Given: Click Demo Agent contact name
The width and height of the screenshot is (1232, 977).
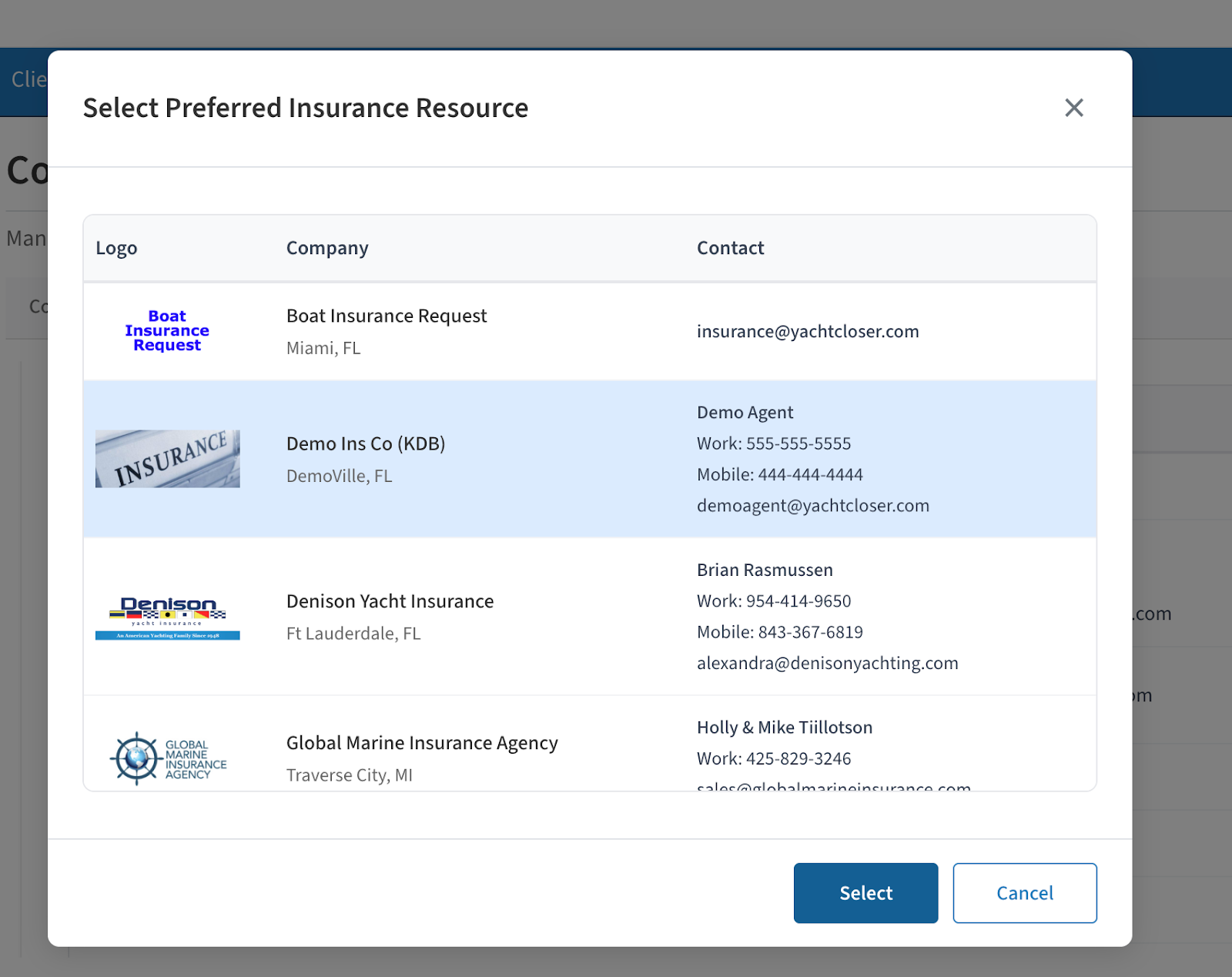Looking at the screenshot, I should 745,413.
